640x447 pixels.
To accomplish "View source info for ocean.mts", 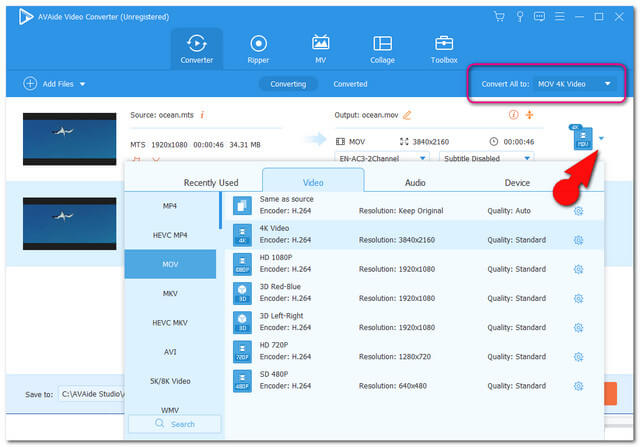I will [202, 115].
